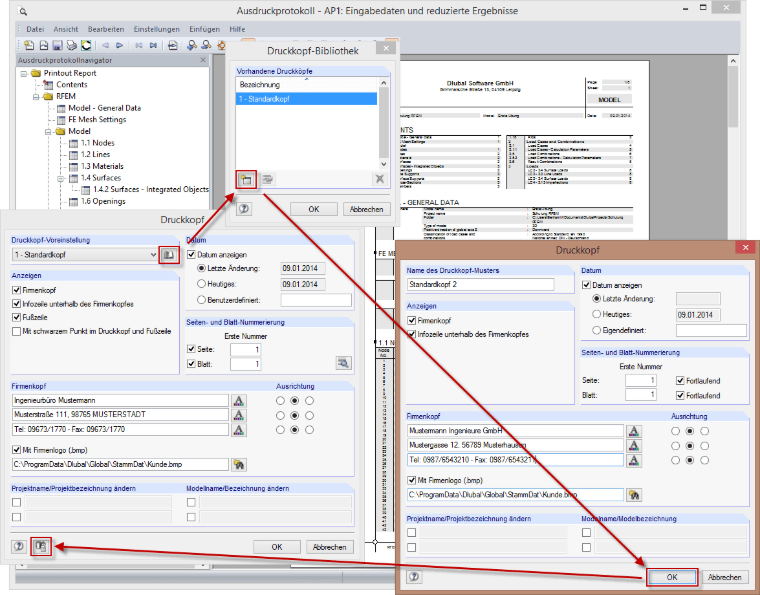Viewport: 760px width, 595px height.
Task: Click the edit header icon in Druckkopf-Bibliothek
Action: [267, 180]
